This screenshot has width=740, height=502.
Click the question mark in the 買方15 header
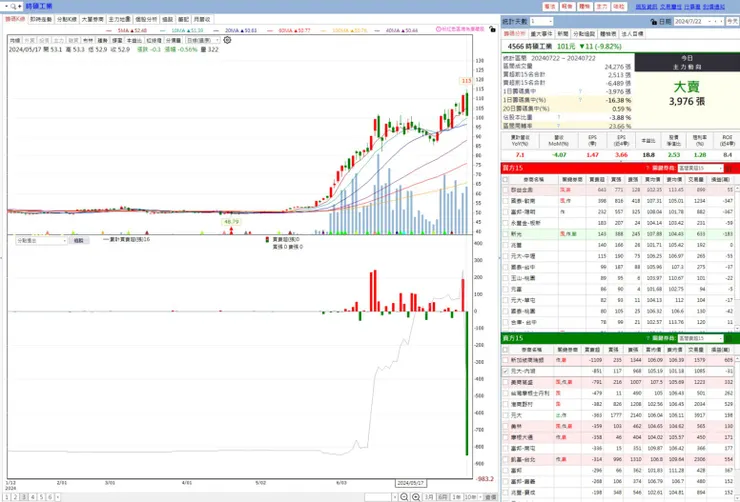coord(648,168)
